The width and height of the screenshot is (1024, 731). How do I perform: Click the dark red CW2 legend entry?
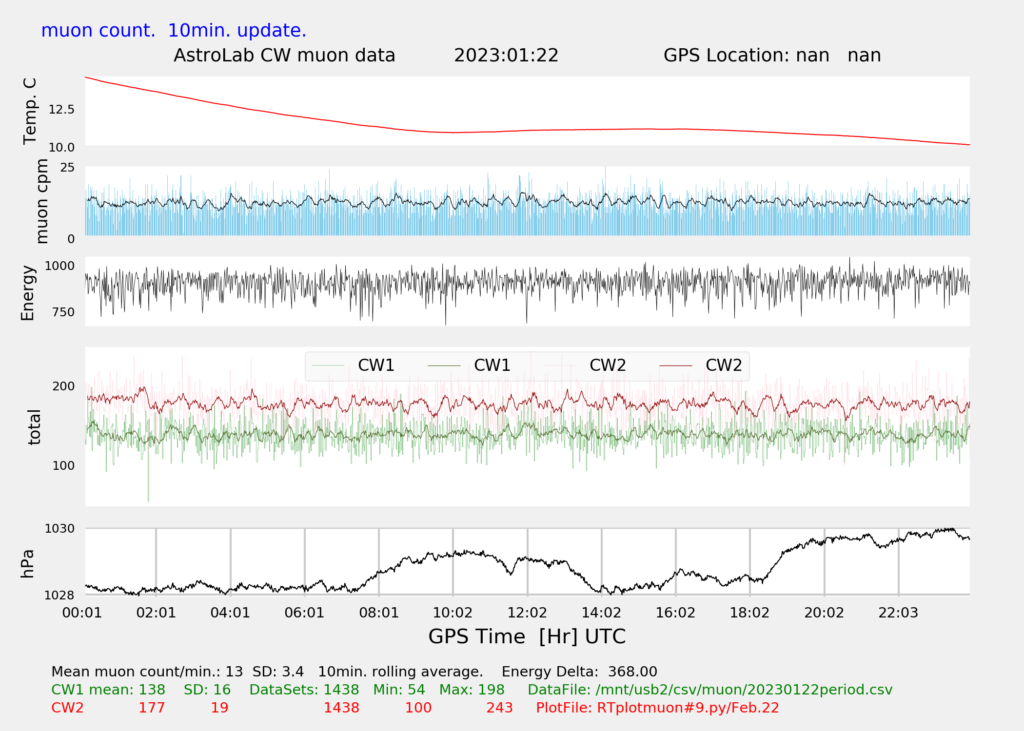(x=701, y=366)
